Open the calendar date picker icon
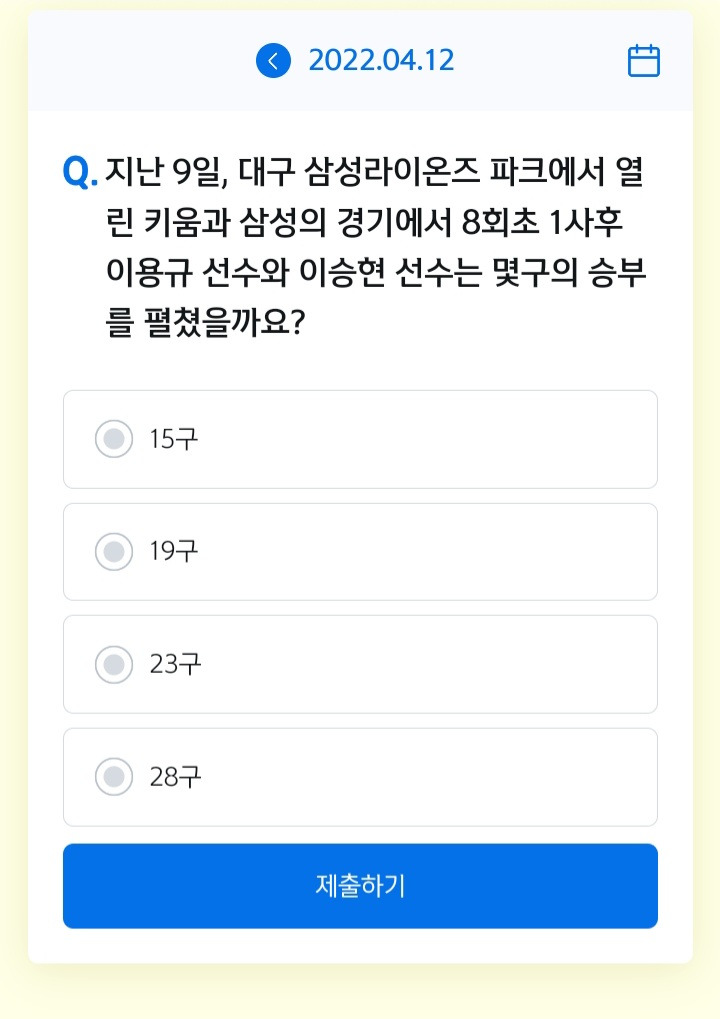The width and height of the screenshot is (720, 1019). pyautogui.click(x=643, y=61)
